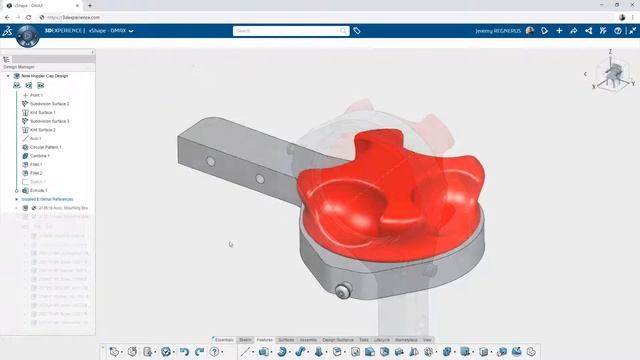Click the collapse-screen arrows icon in header
640x360 pixels.
click(x=632, y=31)
